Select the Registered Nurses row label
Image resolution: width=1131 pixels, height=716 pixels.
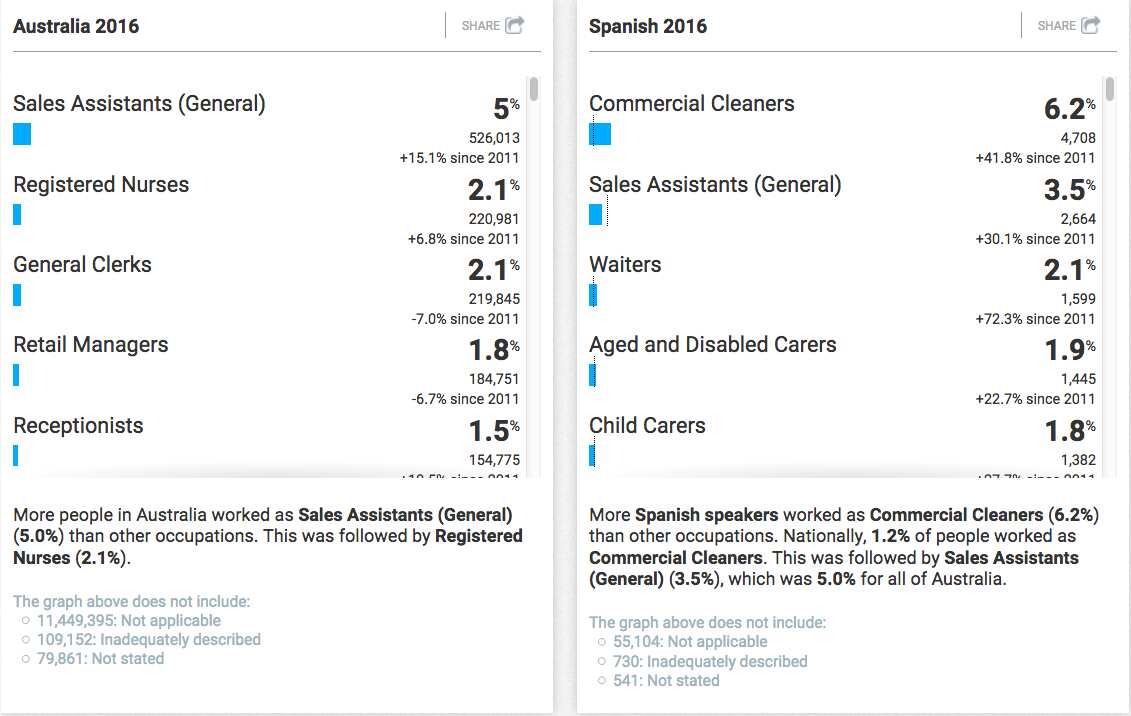point(101,185)
